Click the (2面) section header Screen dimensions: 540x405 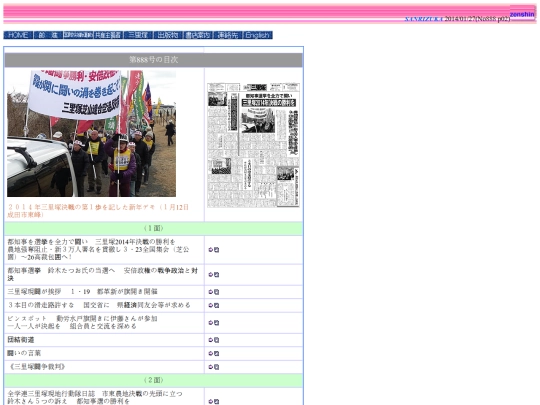[154, 380]
